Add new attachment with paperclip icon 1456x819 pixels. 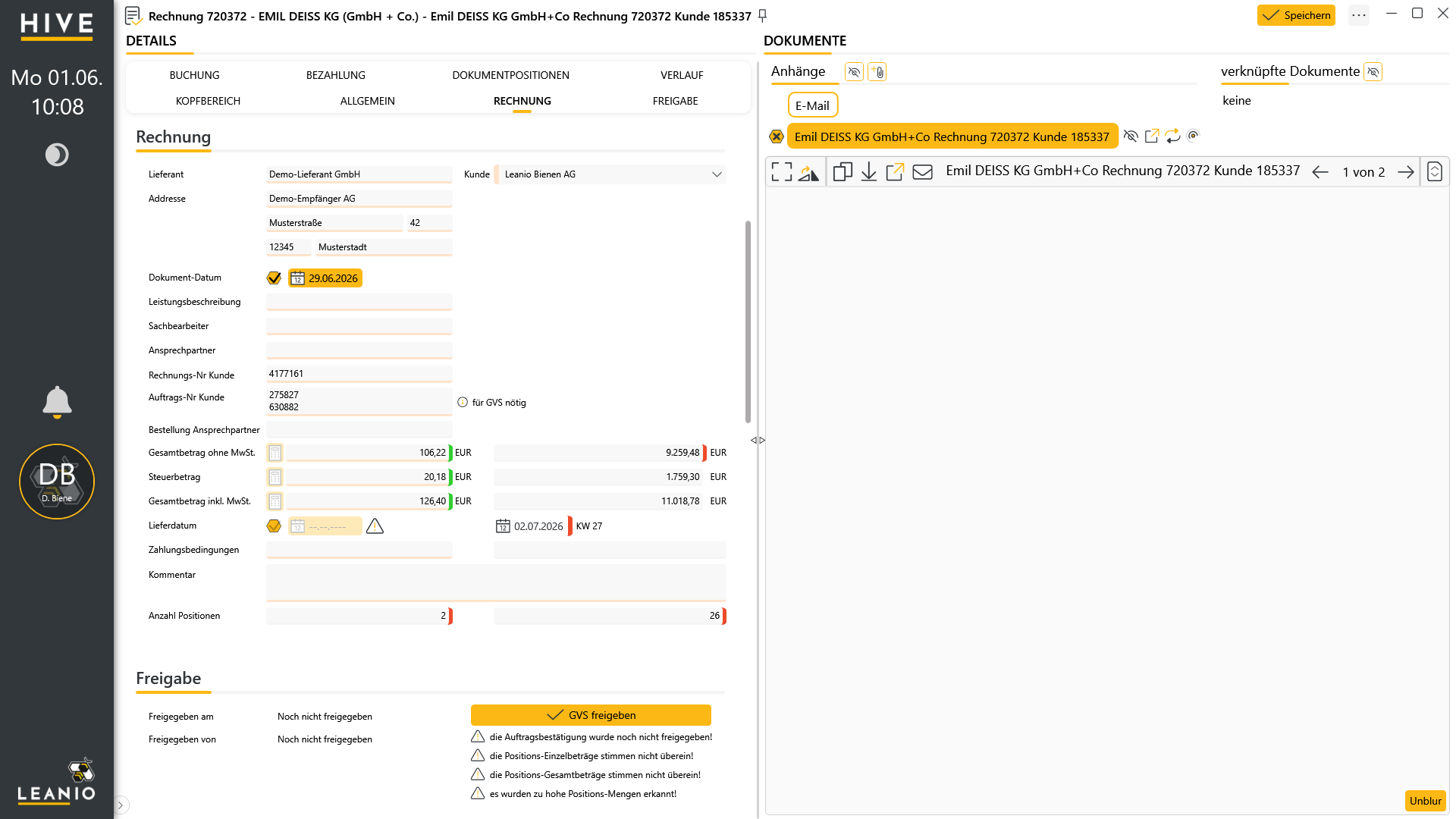[877, 72]
